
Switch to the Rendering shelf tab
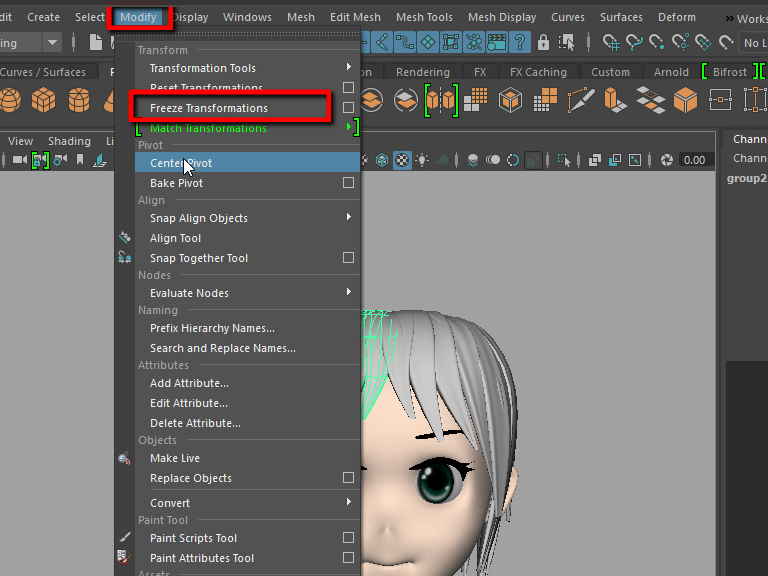tap(422, 72)
